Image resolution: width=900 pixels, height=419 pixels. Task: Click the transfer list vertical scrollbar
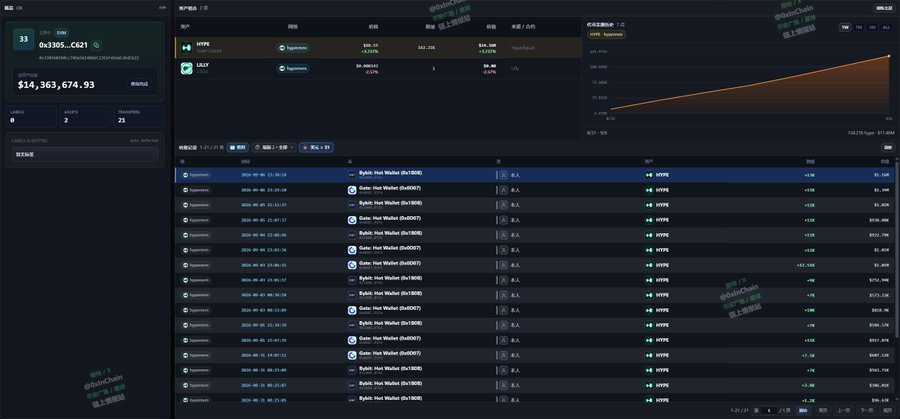coord(897,247)
